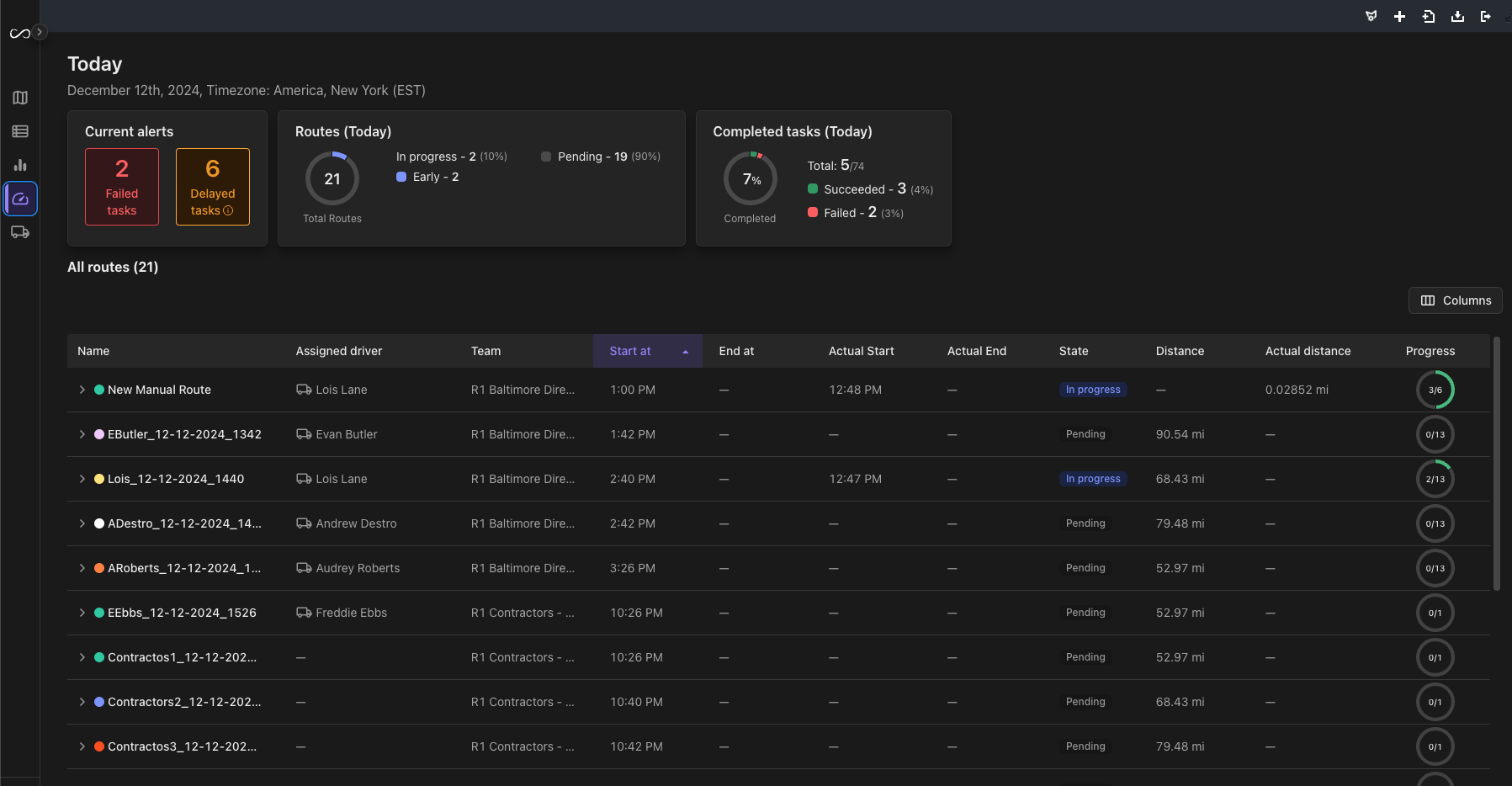1512x786 pixels.
Task: Click the truck icon beside Andrew Destro
Action: tap(304, 523)
